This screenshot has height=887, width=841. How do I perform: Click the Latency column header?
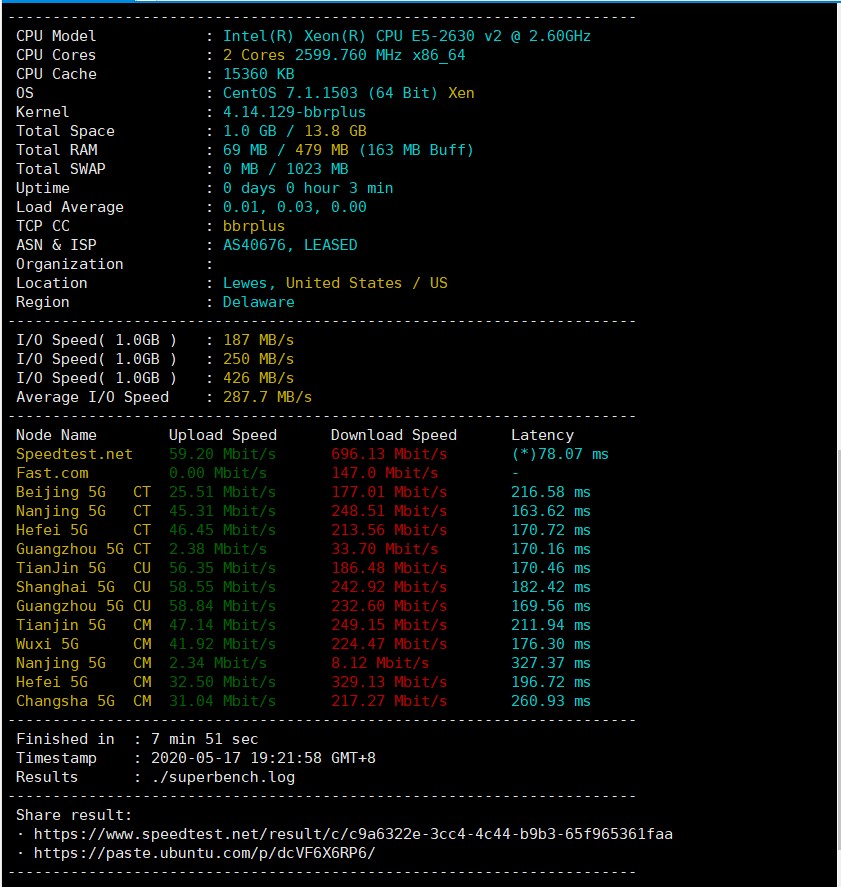point(542,435)
